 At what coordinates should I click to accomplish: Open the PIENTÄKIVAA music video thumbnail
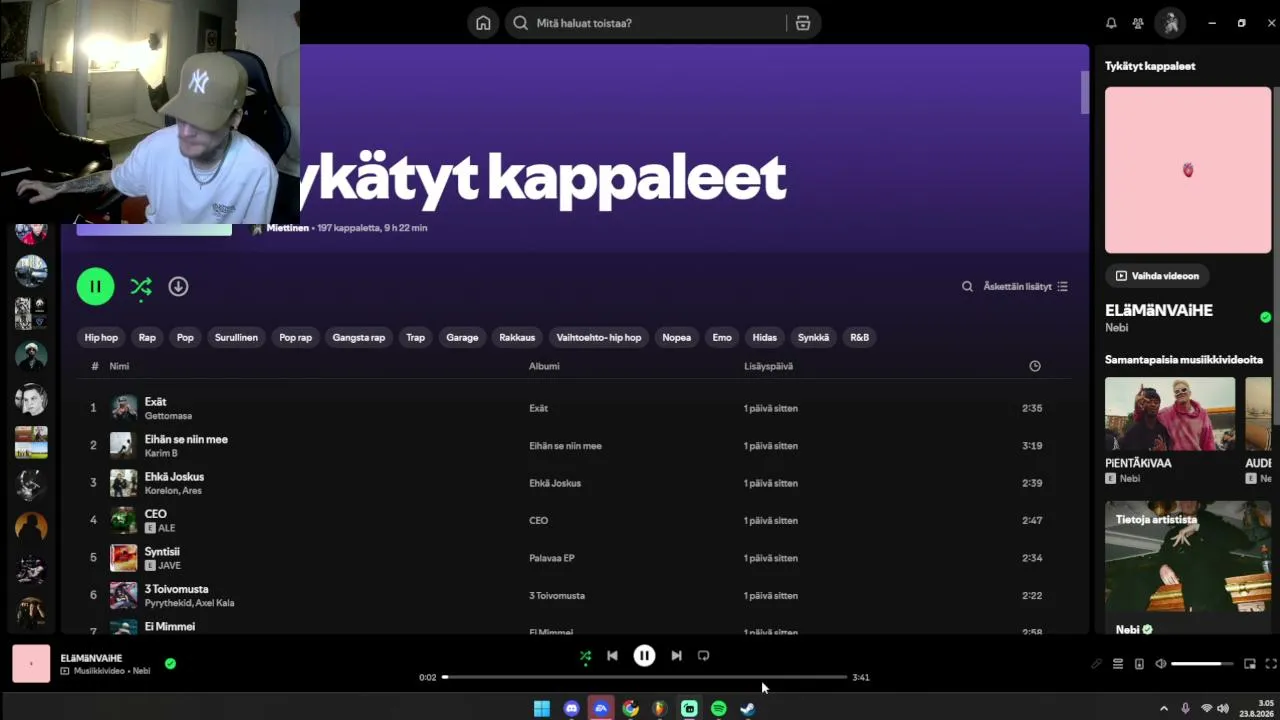[x=1170, y=414]
